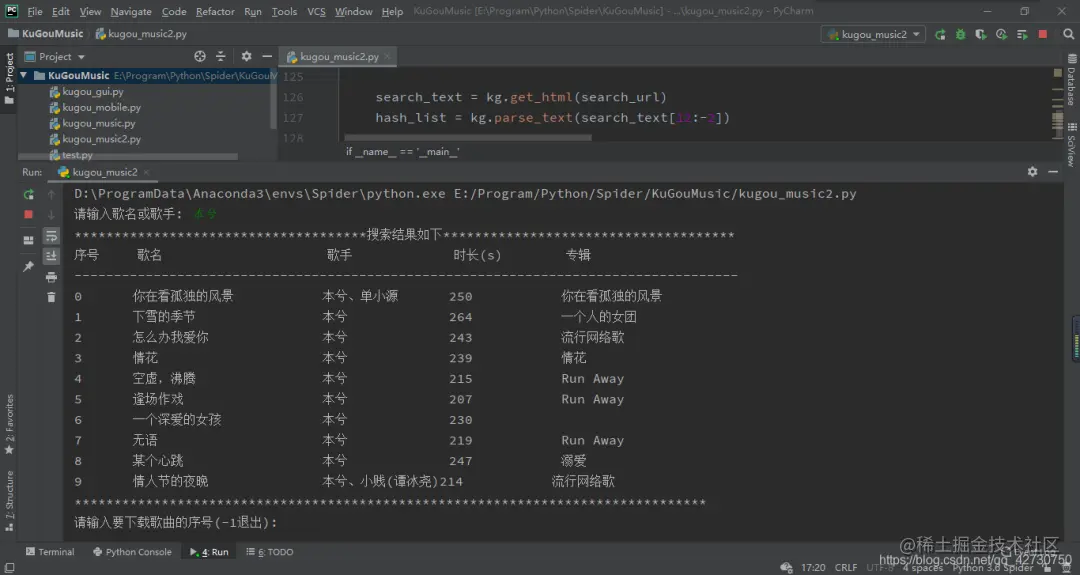The height and width of the screenshot is (575, 1080).
Task: Print the console output
Action: pyautogui.click(x=51, y=277)
